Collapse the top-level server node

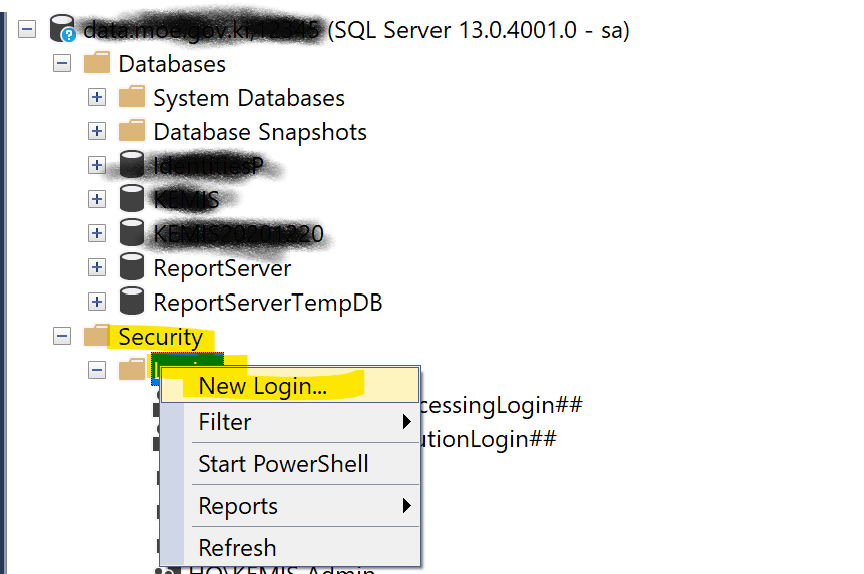point(27,30)
